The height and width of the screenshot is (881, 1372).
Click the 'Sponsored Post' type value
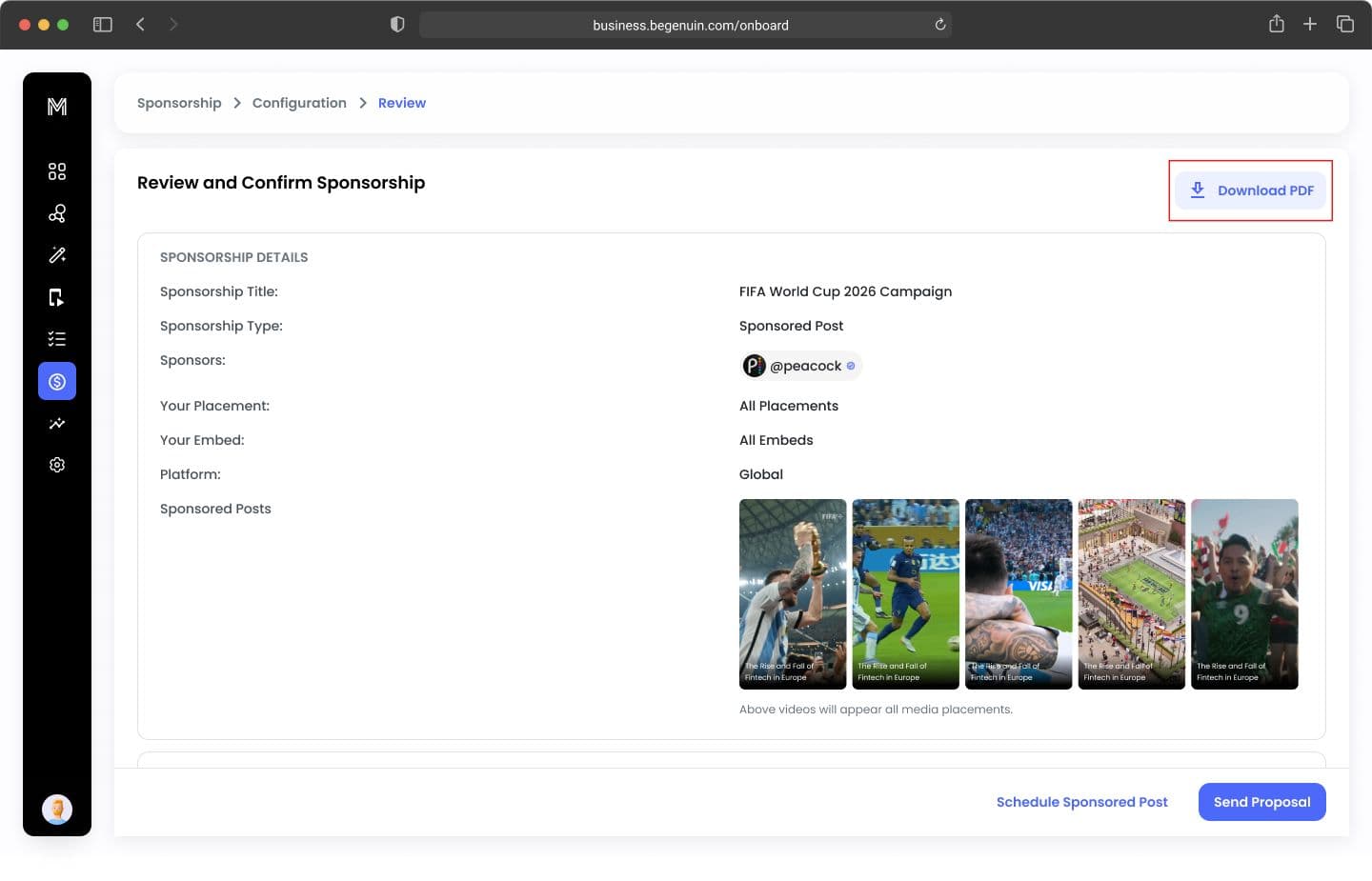point(791,326)
